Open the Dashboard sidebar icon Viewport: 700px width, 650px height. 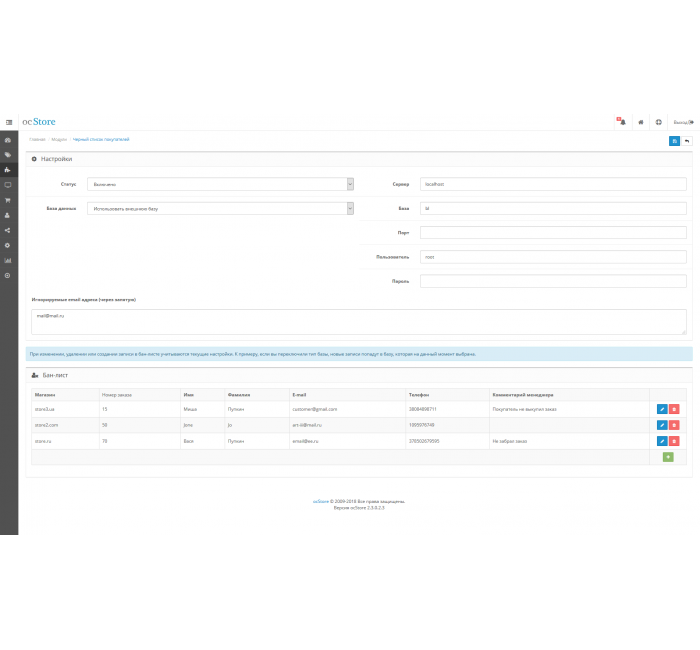click(x=8, y=140)
